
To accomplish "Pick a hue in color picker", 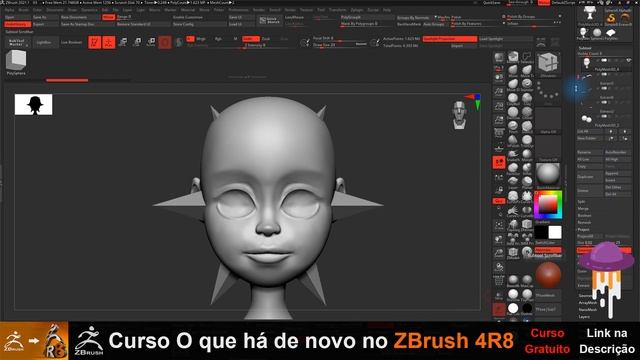I will 548,205.
